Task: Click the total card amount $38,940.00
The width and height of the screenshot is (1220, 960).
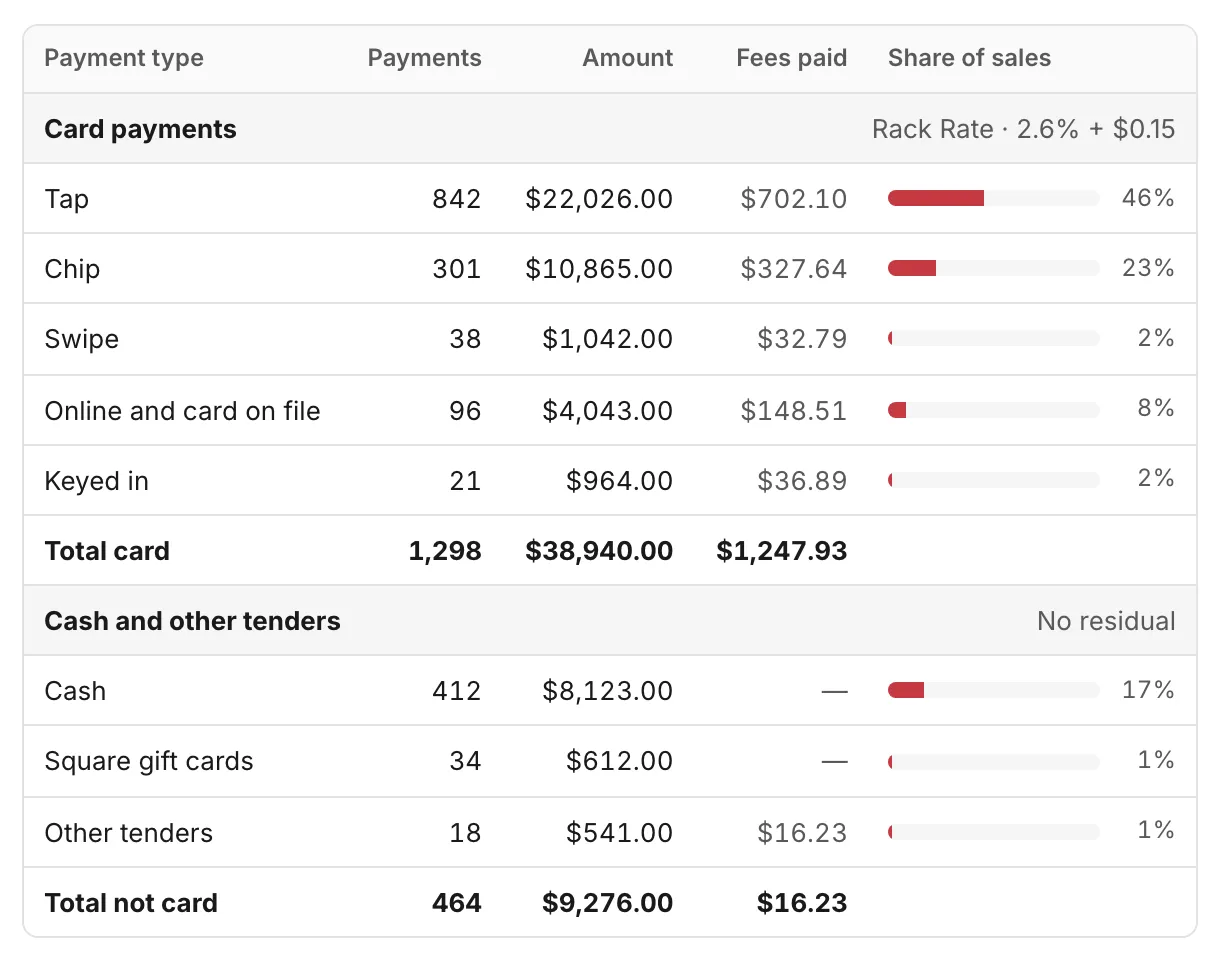Action: (599, 551)
